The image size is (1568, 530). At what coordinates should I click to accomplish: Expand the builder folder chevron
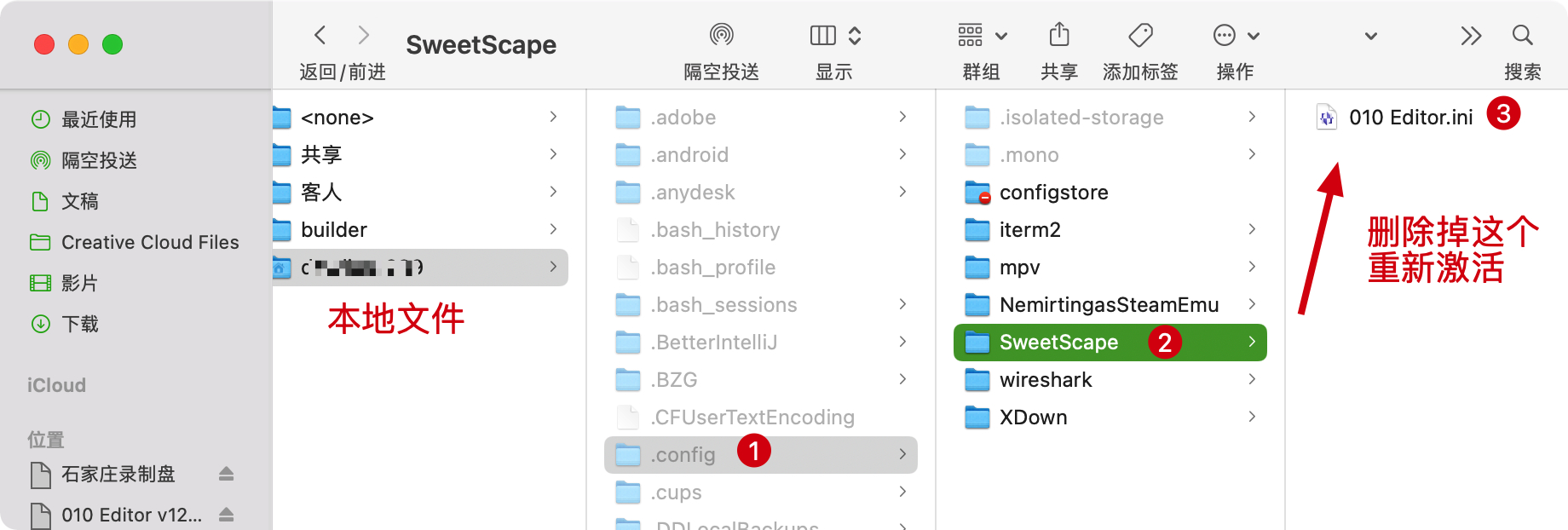click(553, 229)
